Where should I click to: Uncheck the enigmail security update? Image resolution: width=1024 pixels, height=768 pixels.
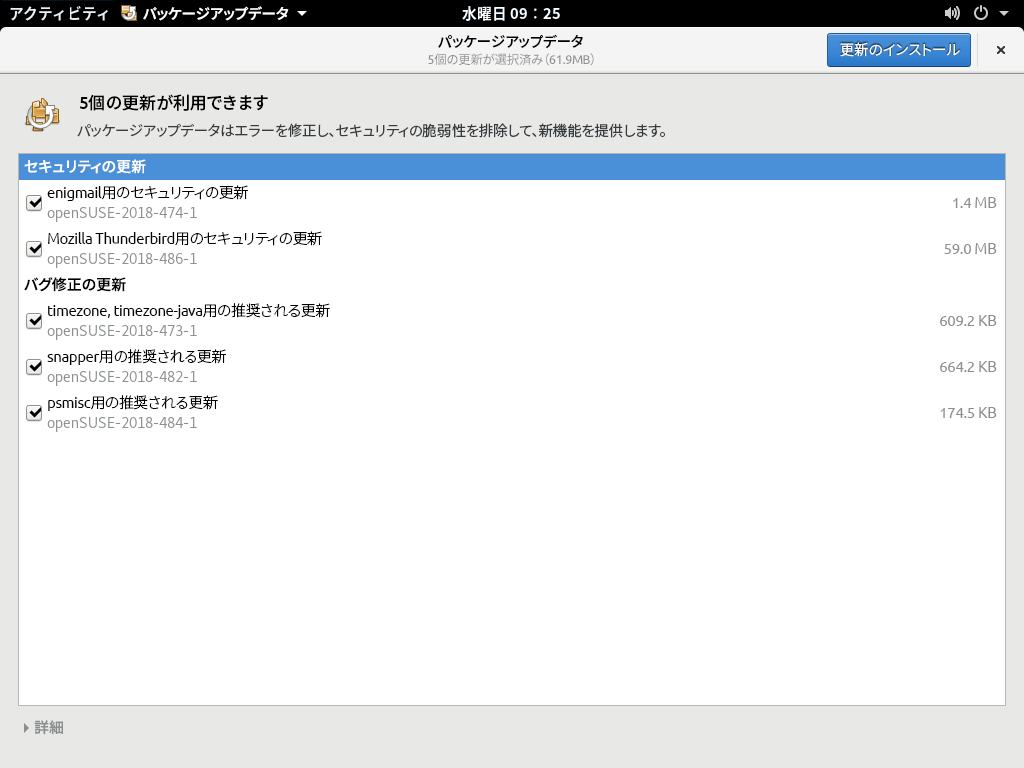point(34,203)
